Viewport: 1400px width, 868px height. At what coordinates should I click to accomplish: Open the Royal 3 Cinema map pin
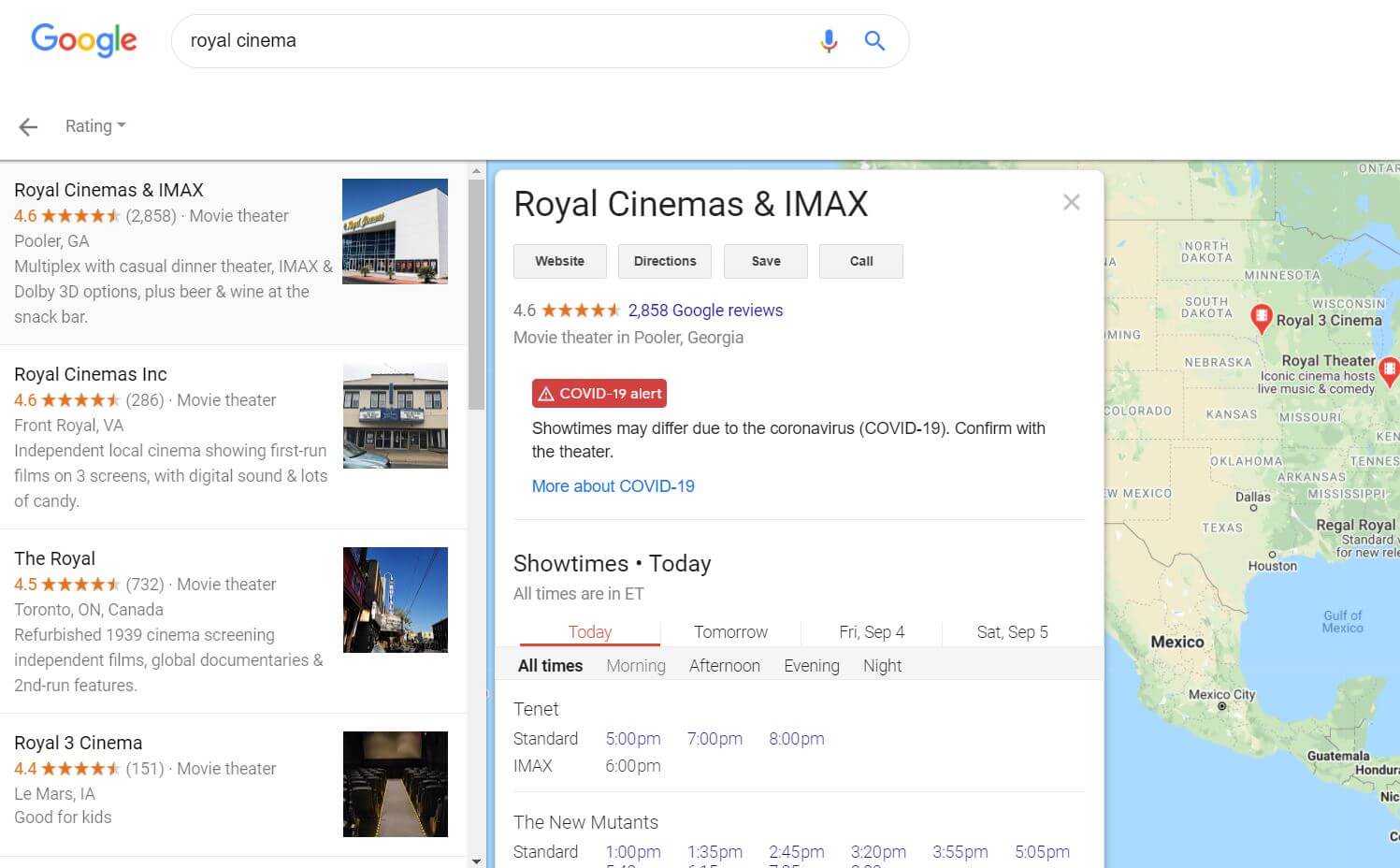[1263, 319]
